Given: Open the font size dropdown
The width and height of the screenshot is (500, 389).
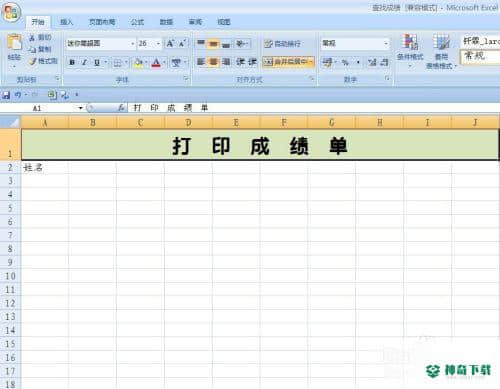Looking at the screenshot, I should pos(158,44).
